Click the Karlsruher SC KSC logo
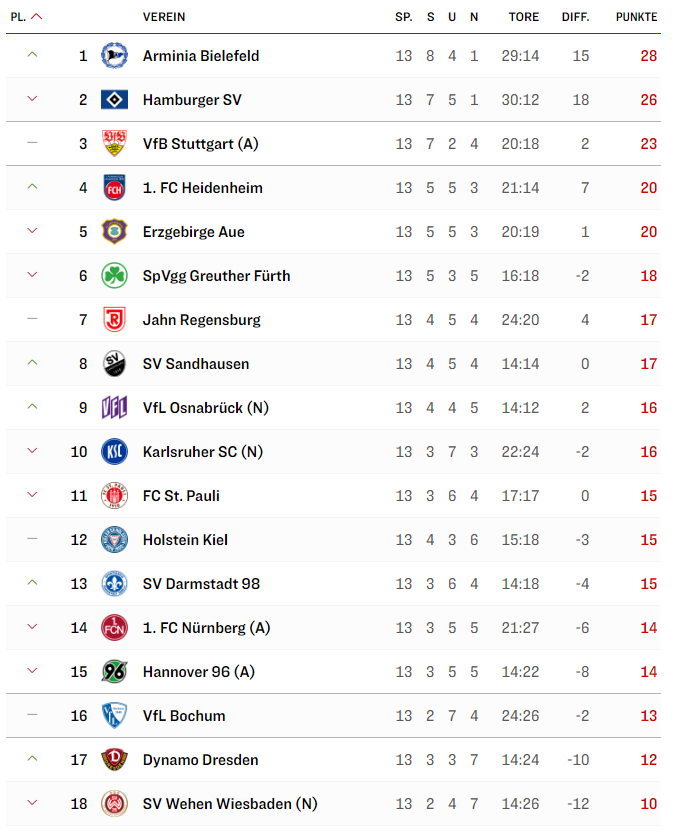The image size is (678, 832). (114, 452)
